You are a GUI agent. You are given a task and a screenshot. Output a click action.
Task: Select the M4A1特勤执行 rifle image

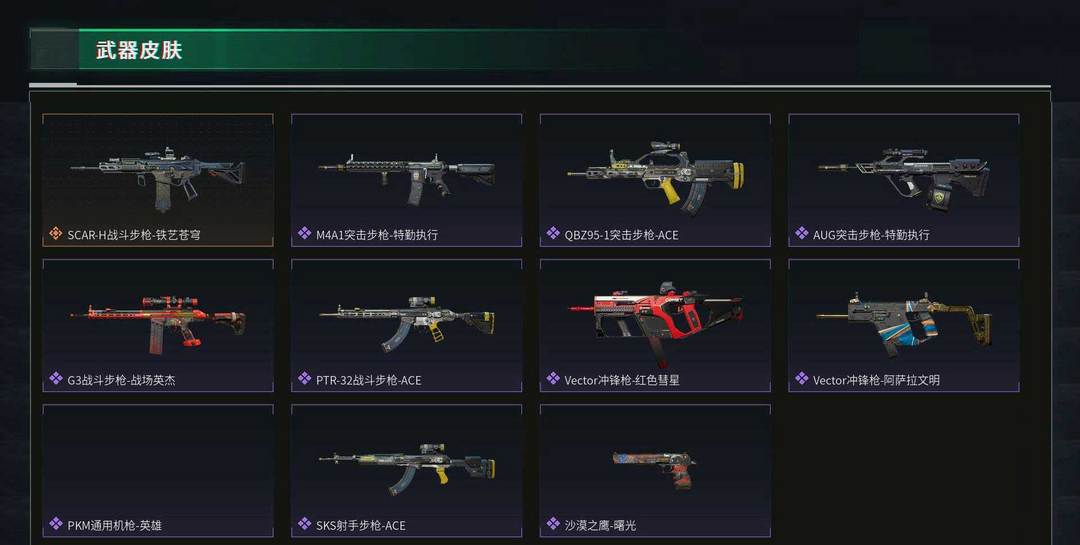406,178
